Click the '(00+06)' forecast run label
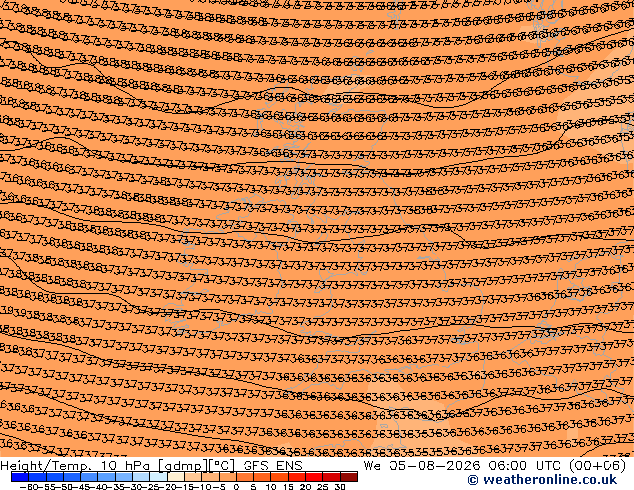 (597, 466)
